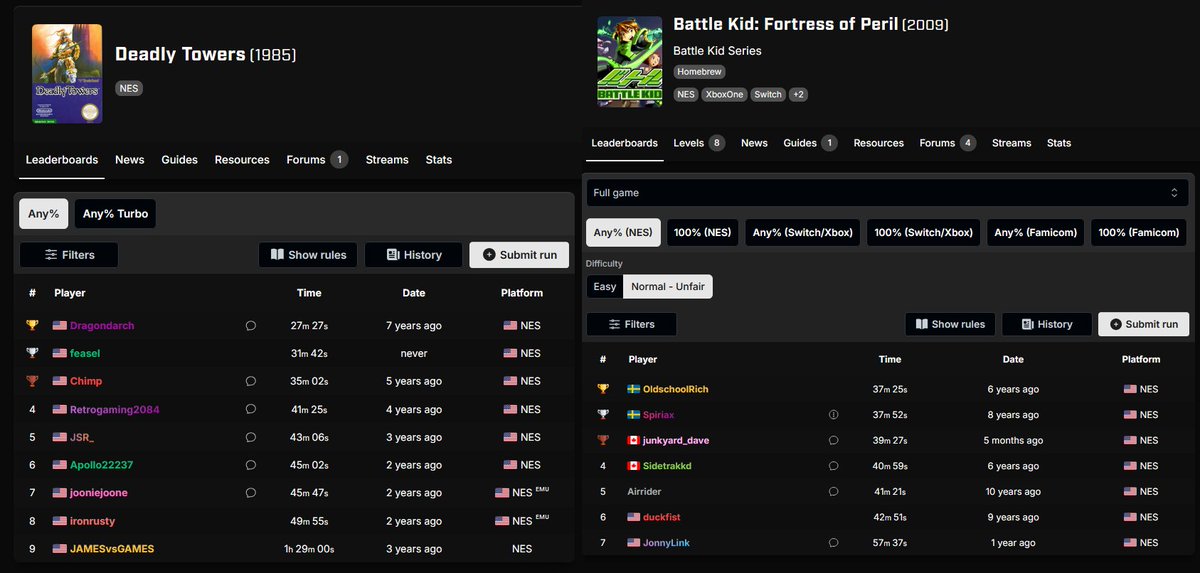Visit ironrusty player profile

(x=93, y=521)
